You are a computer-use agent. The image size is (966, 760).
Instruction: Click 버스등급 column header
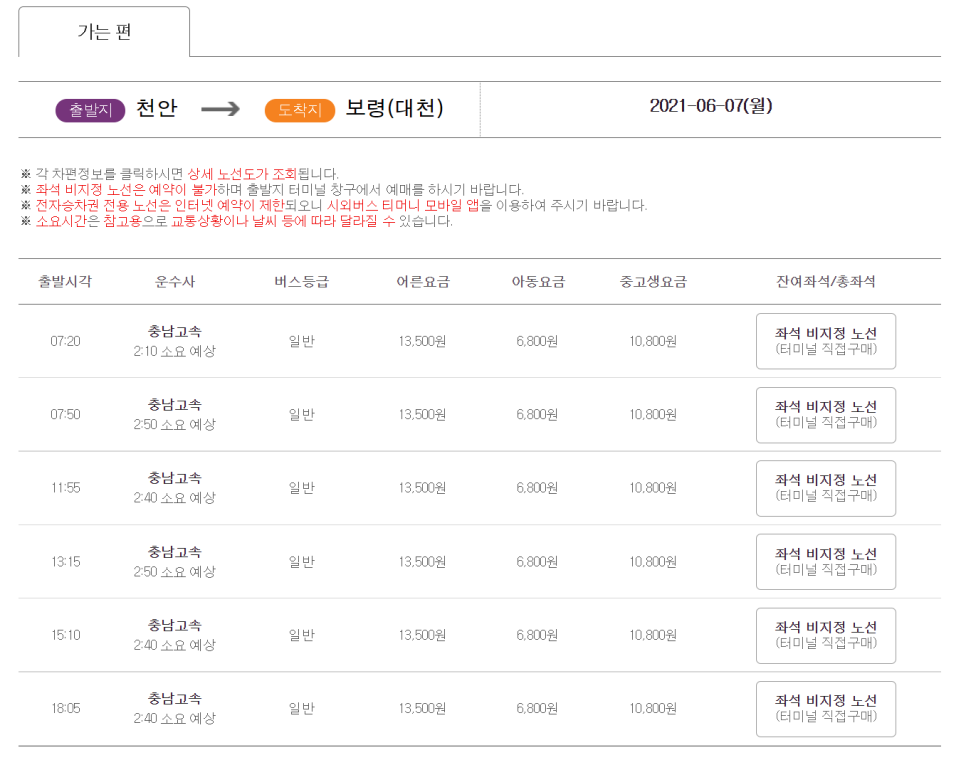302,281
